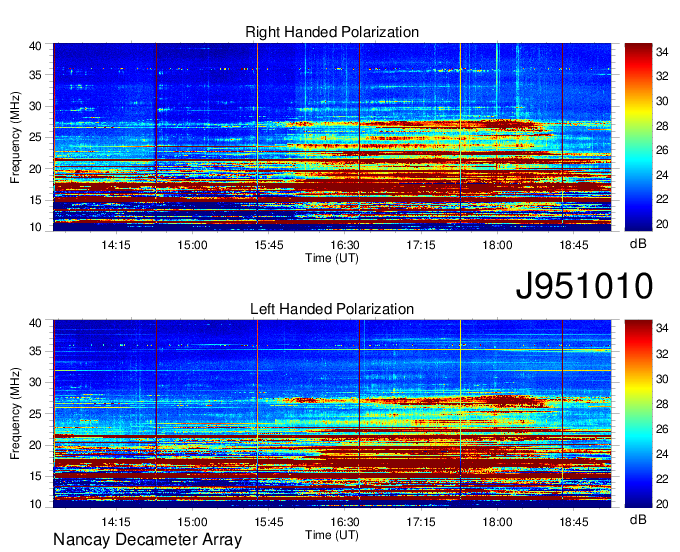Click the dB label under Left Handed color bar
The width and height of the screenshot is (680, 552).
tap(638, 520)
